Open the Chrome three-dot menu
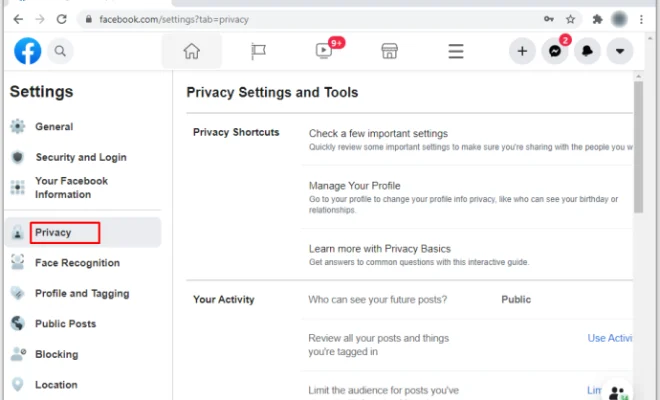This screenshot has height=400, width=660. pyautogui.click(x=641, y=19)
